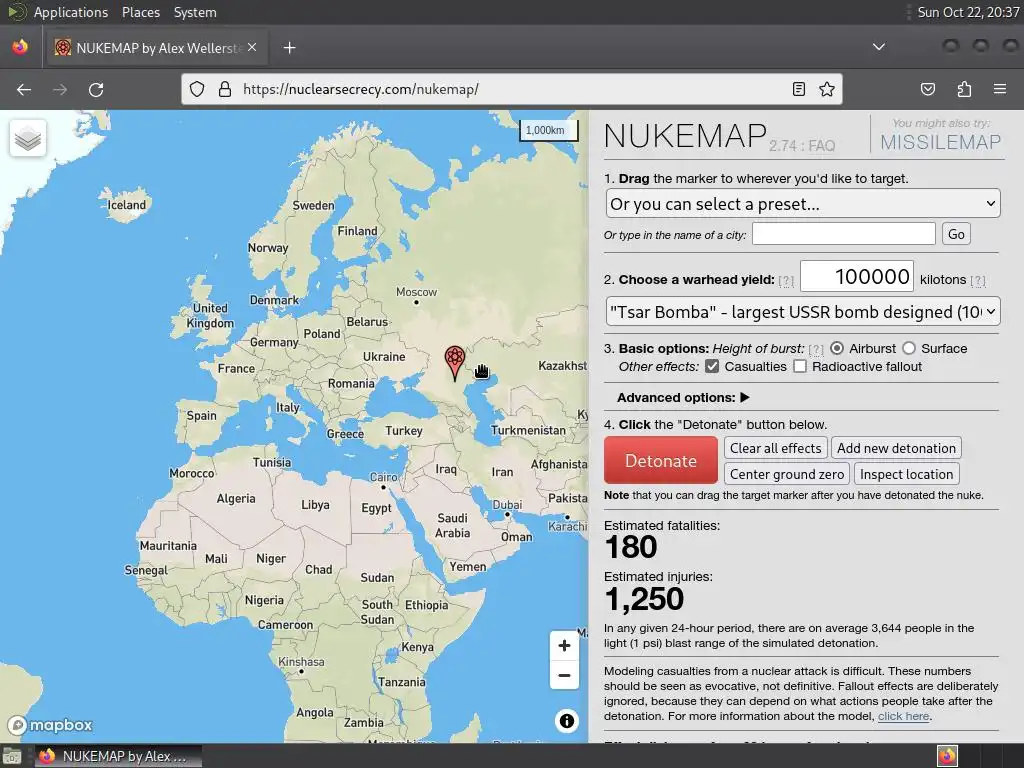List all tabs with chevron button
The height and width of the screenshot is (768, 1024).
tap(879, 47)
